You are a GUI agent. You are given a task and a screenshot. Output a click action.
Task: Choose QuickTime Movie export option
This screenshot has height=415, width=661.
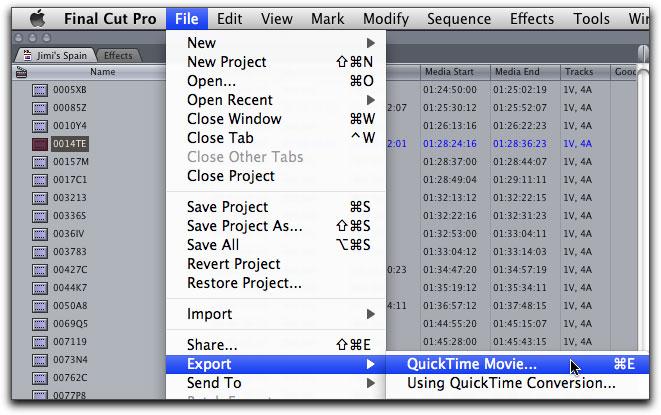(x=472, y=365)
